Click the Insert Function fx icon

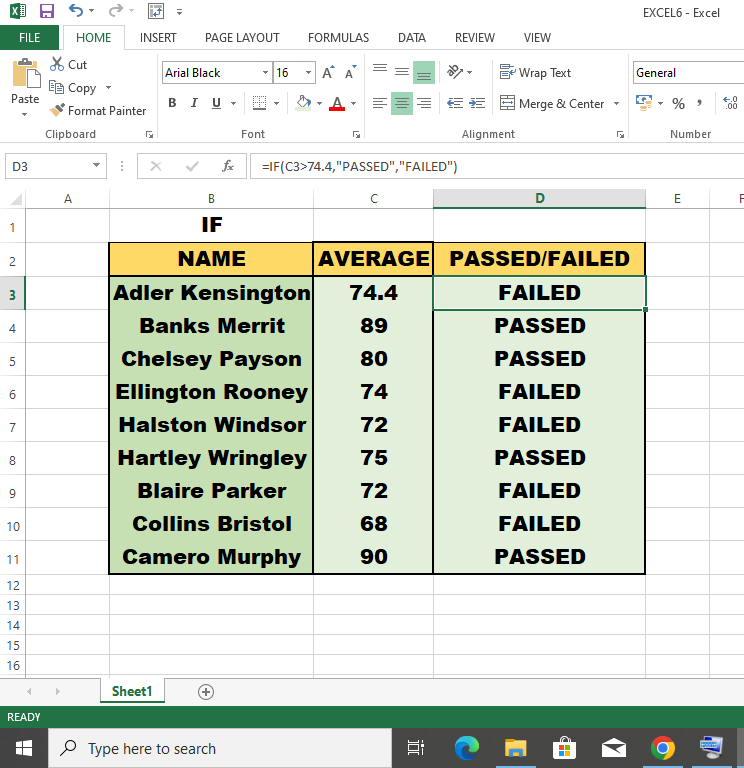228,166
